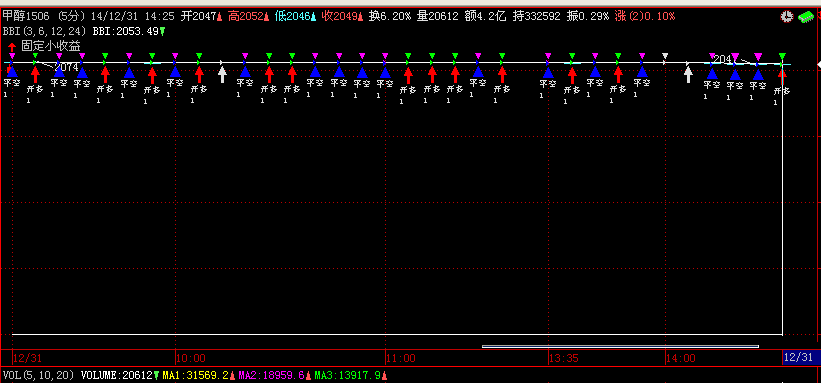Click the white inverted triangle marker above 14:00

point(665,56)
